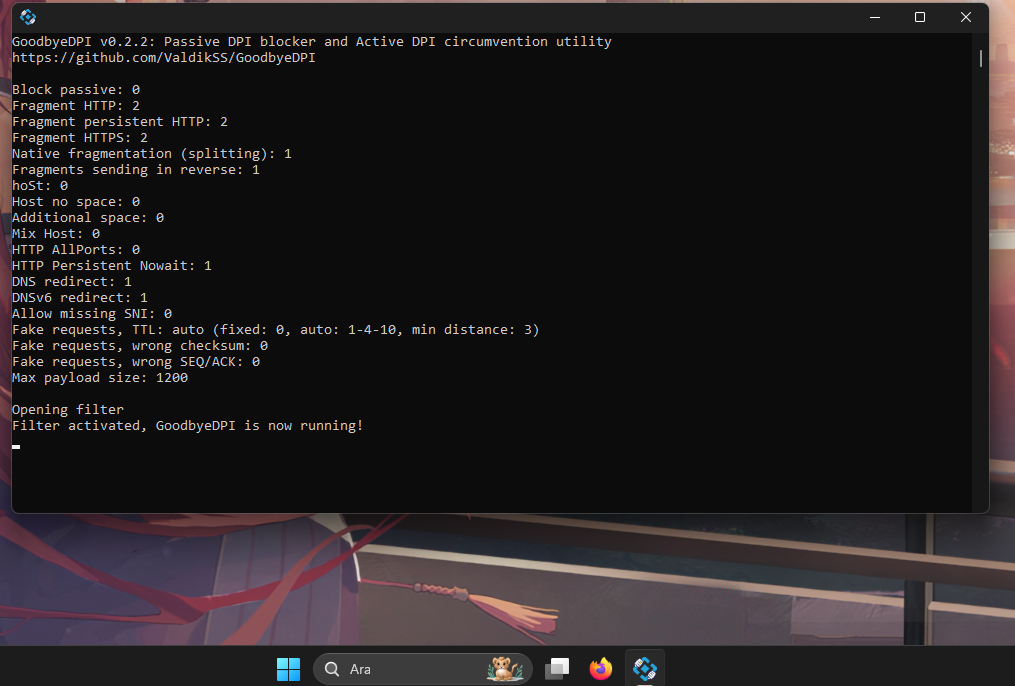Click the "Fragments sending in reverse: 1" line
This screenshot has width=1015, height=686.
pos(136,170)
